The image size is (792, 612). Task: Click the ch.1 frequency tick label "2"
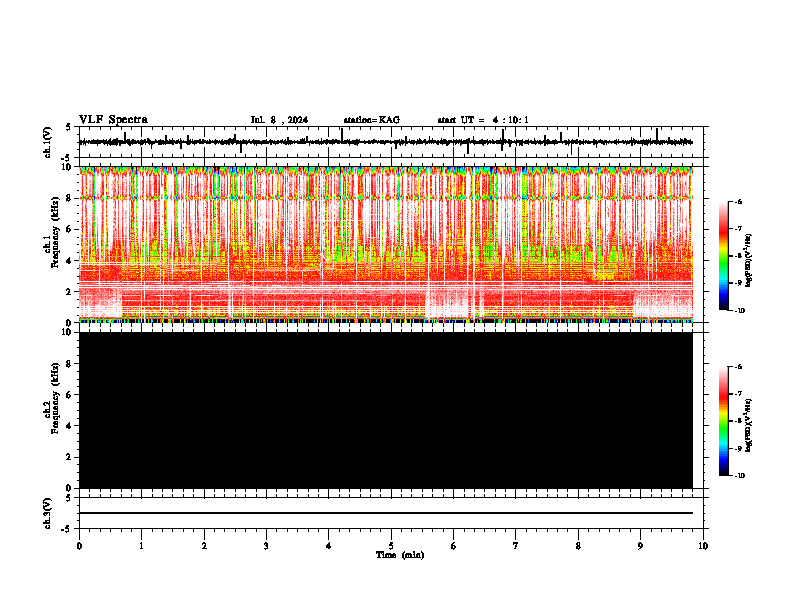tap(70, 291)
